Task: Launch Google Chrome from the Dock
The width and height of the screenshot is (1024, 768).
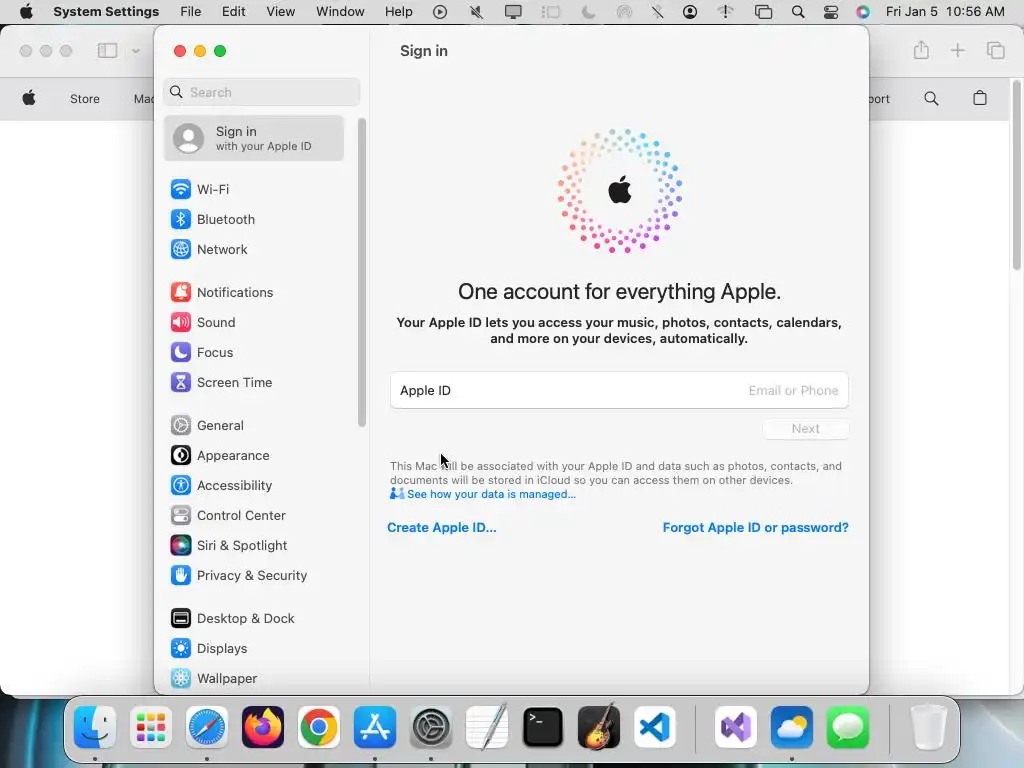Action: click(x=319, y=727)
